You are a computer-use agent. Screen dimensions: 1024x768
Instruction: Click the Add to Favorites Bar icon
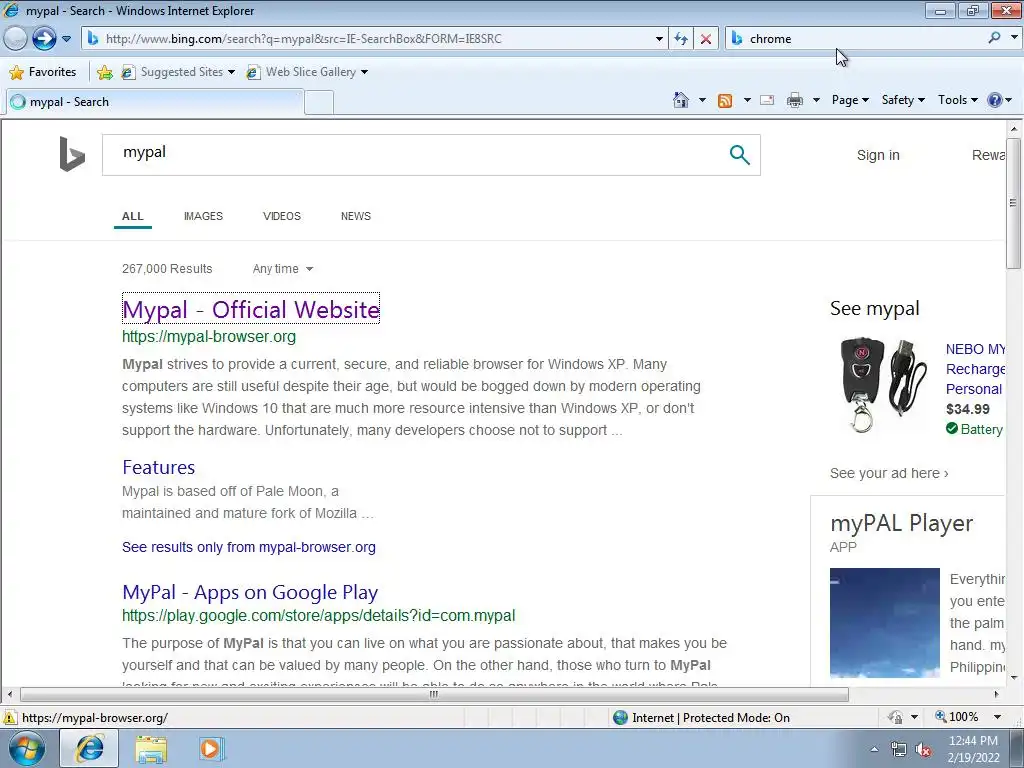tap(104, 72)
